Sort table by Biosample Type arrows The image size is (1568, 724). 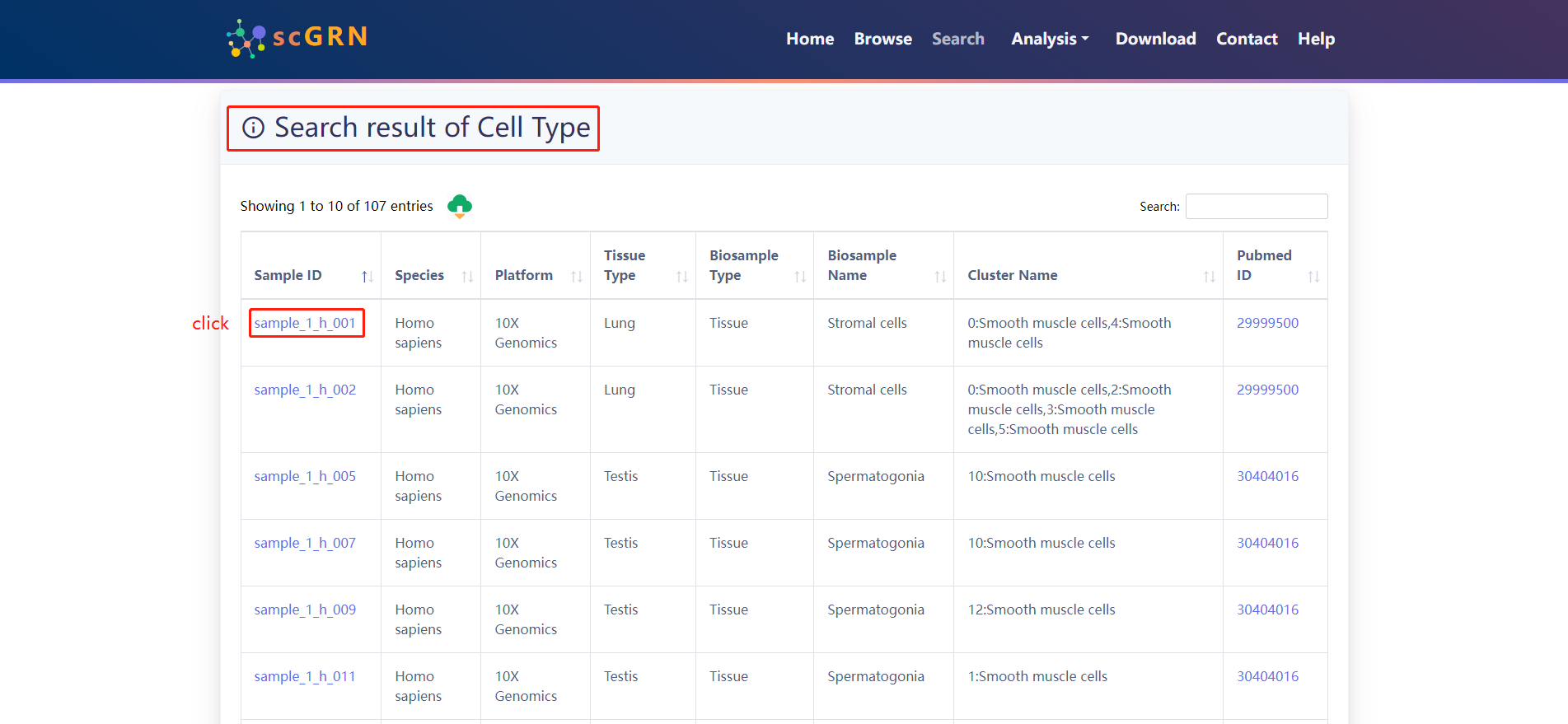click(x=800, y=277)
